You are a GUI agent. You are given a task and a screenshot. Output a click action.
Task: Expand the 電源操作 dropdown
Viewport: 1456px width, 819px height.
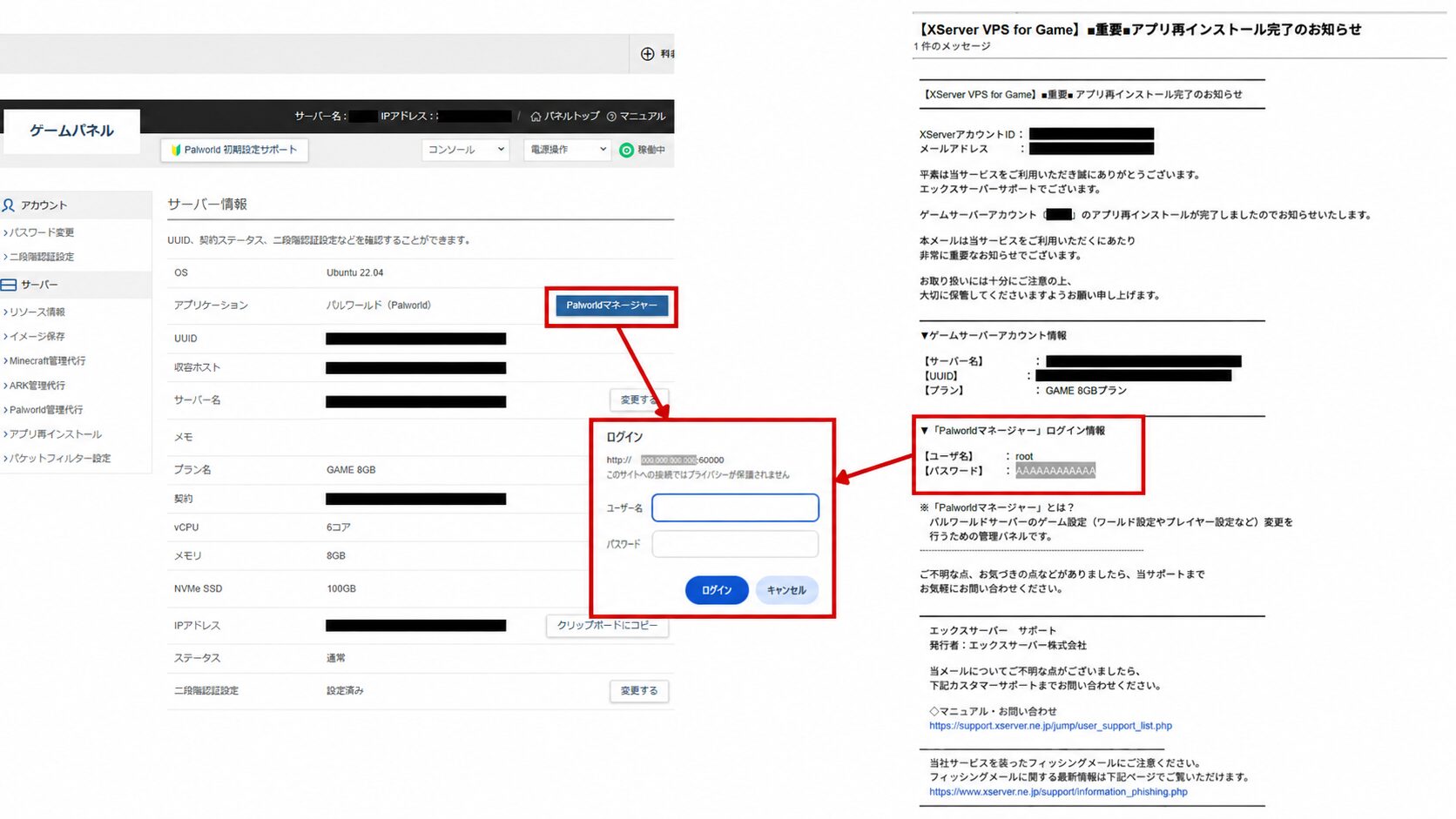tap(567, 150)
